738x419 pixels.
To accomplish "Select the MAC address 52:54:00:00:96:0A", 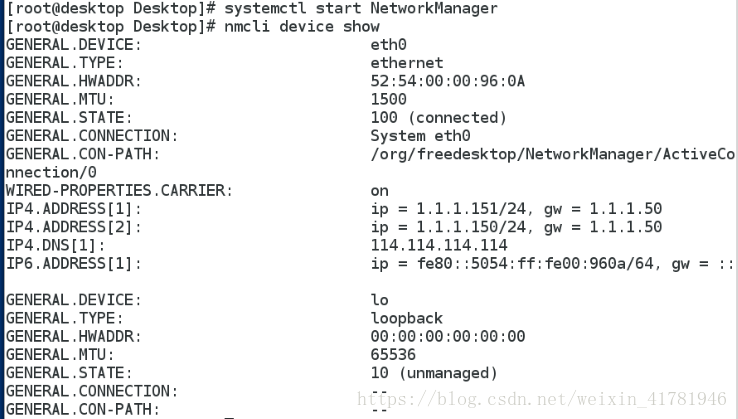I will (x=448, y=81).
